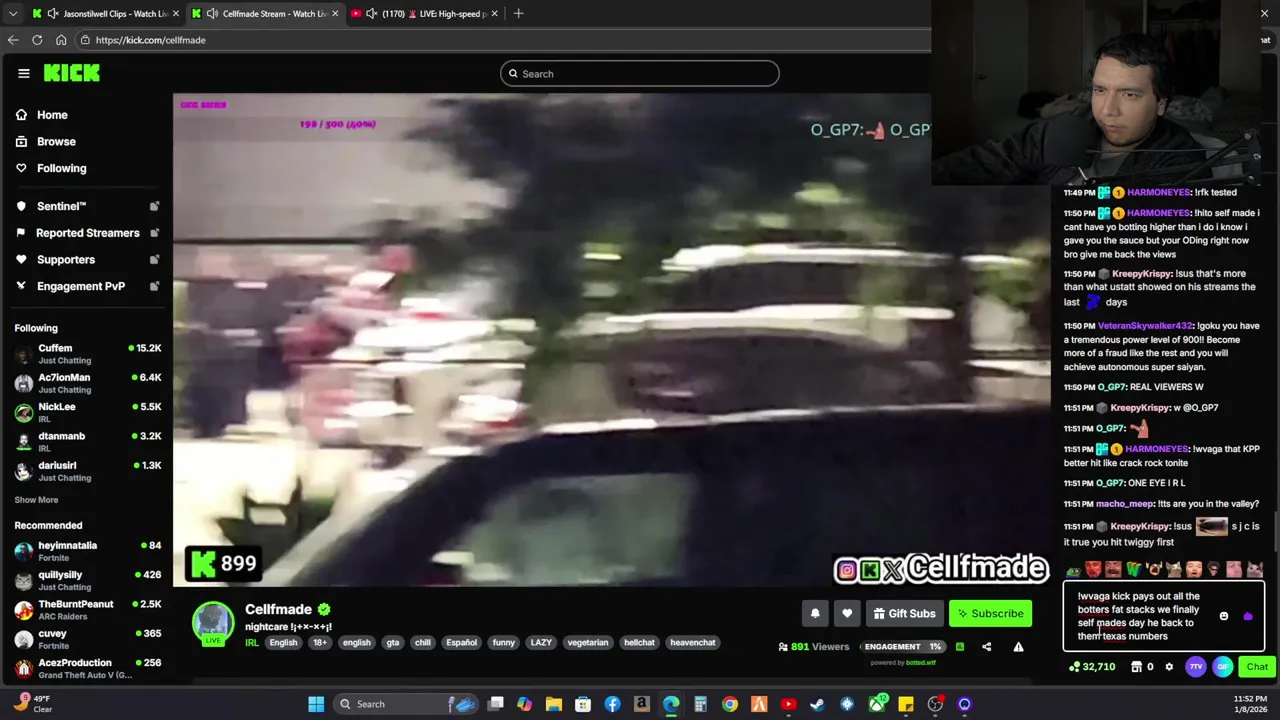Open File Explorer from taskbar
Screen dimensions: 1280x720
pyautogui.click(x=554, y=704)
